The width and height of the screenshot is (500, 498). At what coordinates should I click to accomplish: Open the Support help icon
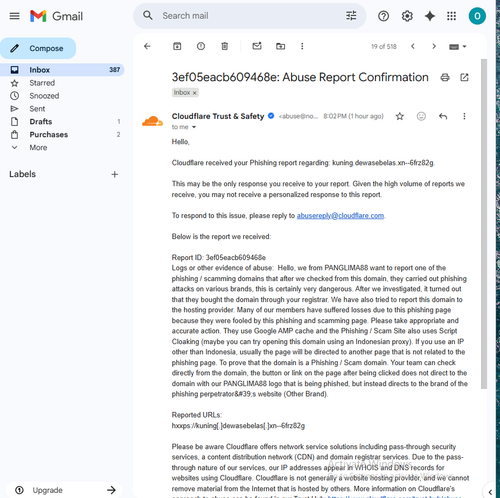click(x=383, y=16)
